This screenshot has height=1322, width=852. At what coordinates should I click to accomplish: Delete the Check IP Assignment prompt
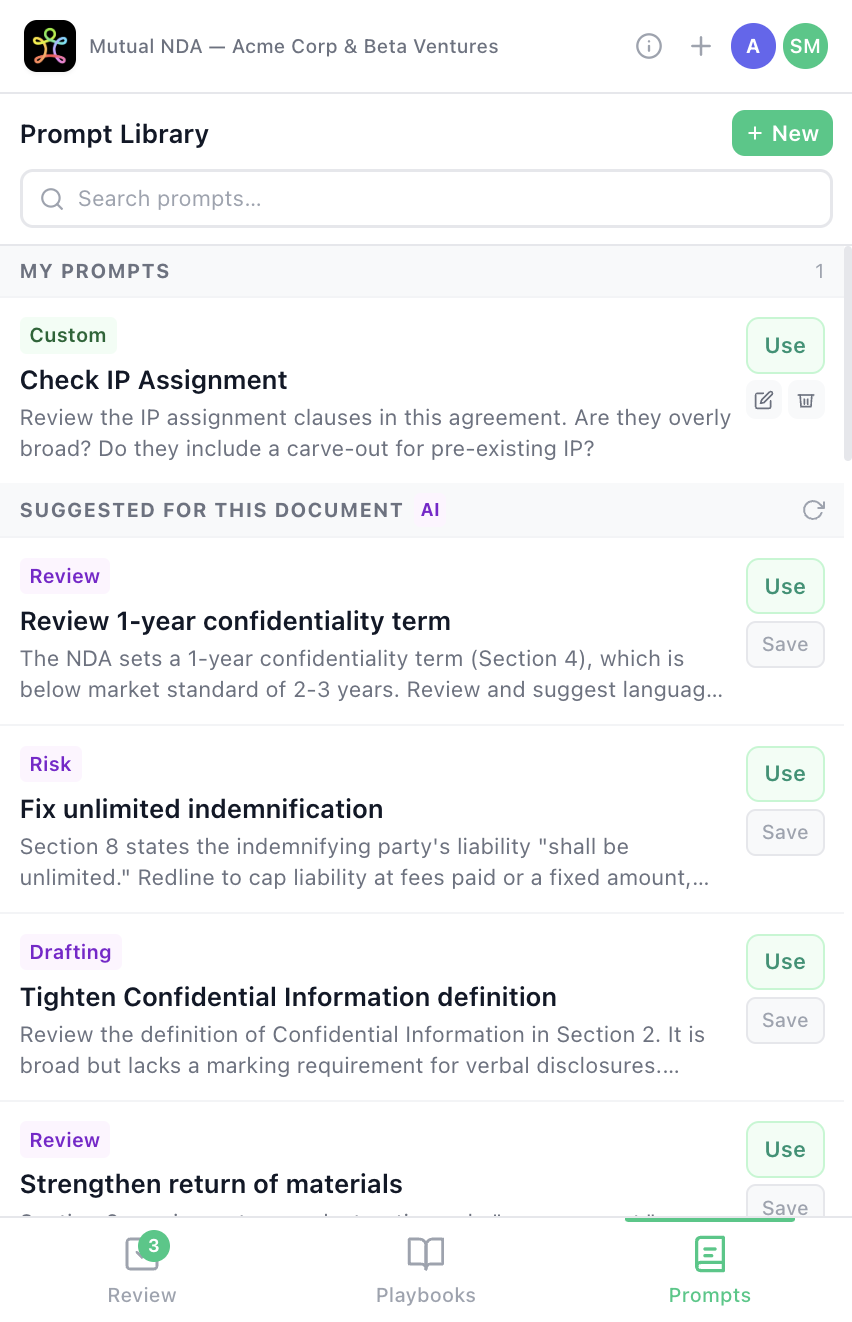click(x=805, y=400)
